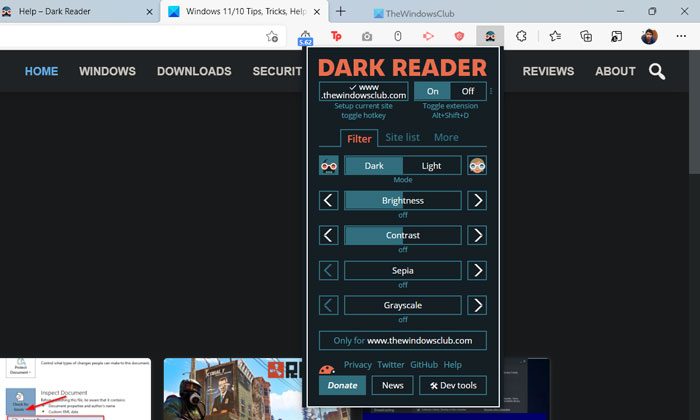Open the Settings and more ellipsis menu
700x420 pixels.
pos(681,36)
